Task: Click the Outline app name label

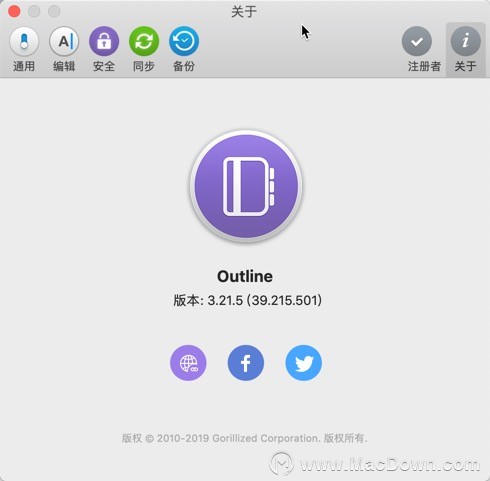Action: (x=245, y=276)
